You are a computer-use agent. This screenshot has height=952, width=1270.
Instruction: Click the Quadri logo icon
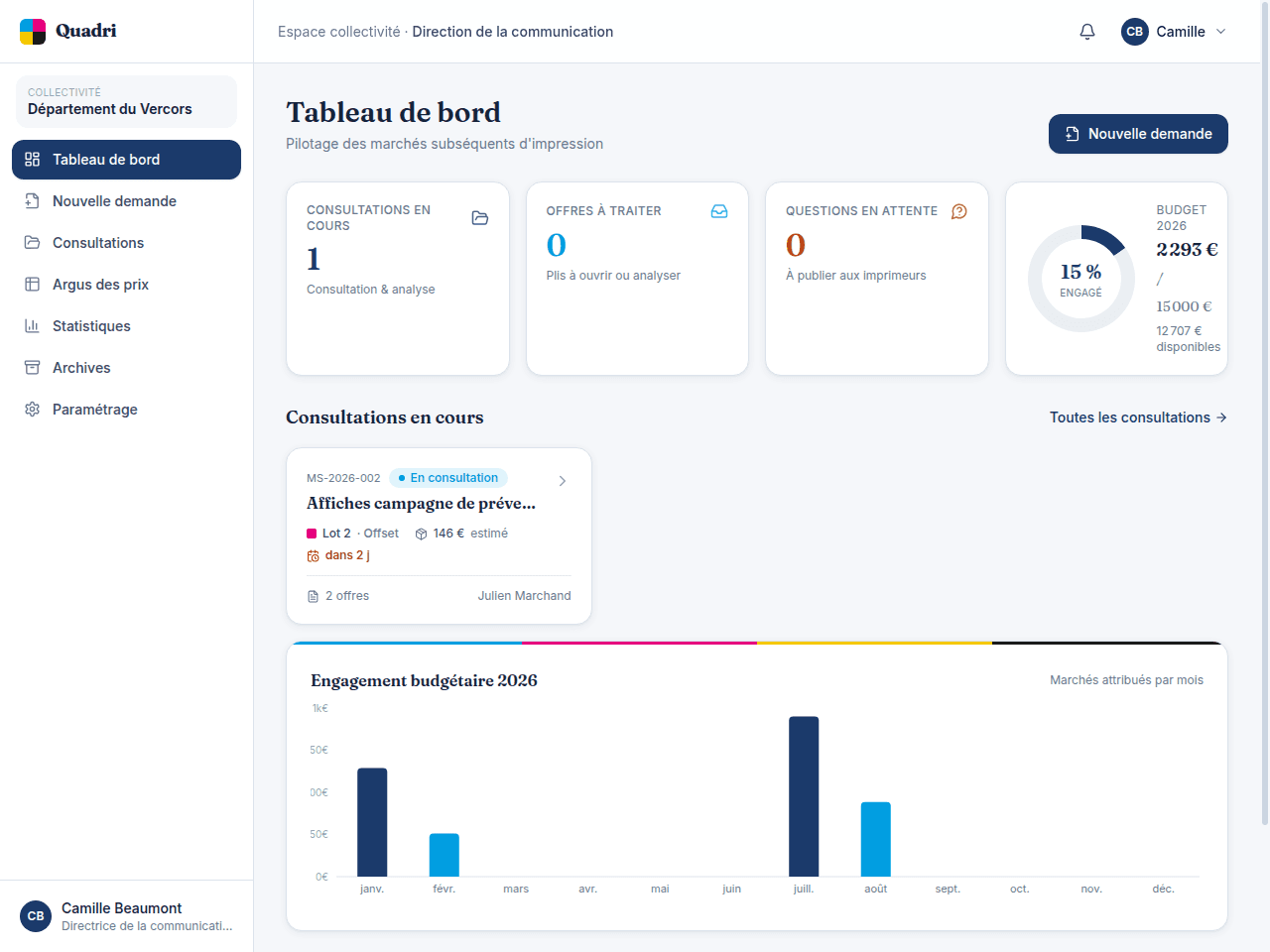point(33,32)
